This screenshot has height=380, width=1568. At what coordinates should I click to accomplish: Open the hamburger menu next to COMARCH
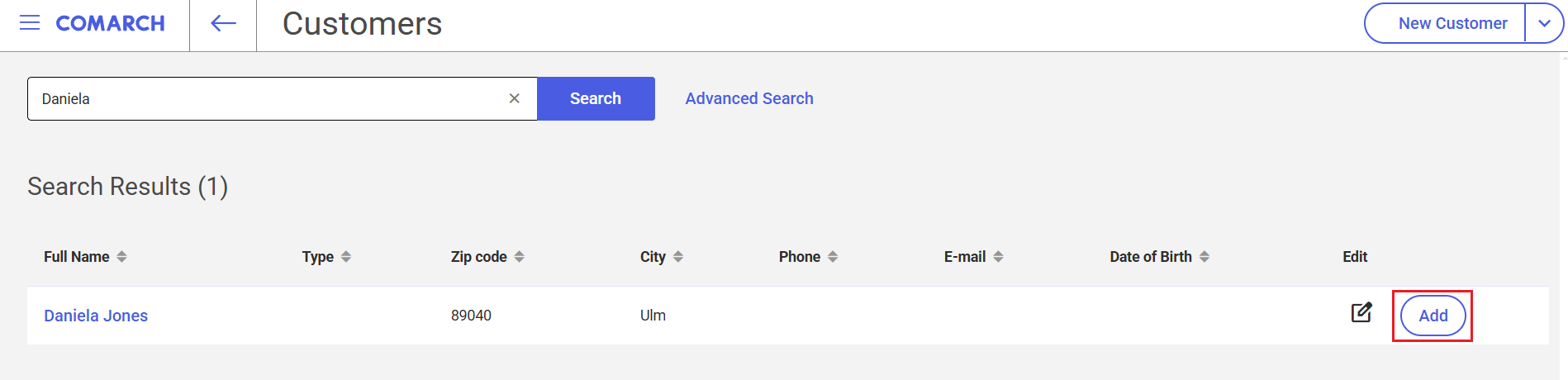30,23
